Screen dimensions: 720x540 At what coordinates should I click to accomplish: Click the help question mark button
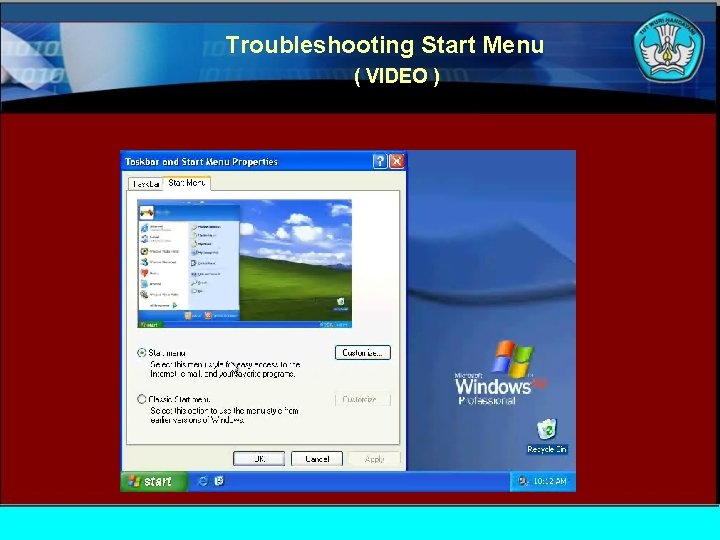[x=380, y=162]
